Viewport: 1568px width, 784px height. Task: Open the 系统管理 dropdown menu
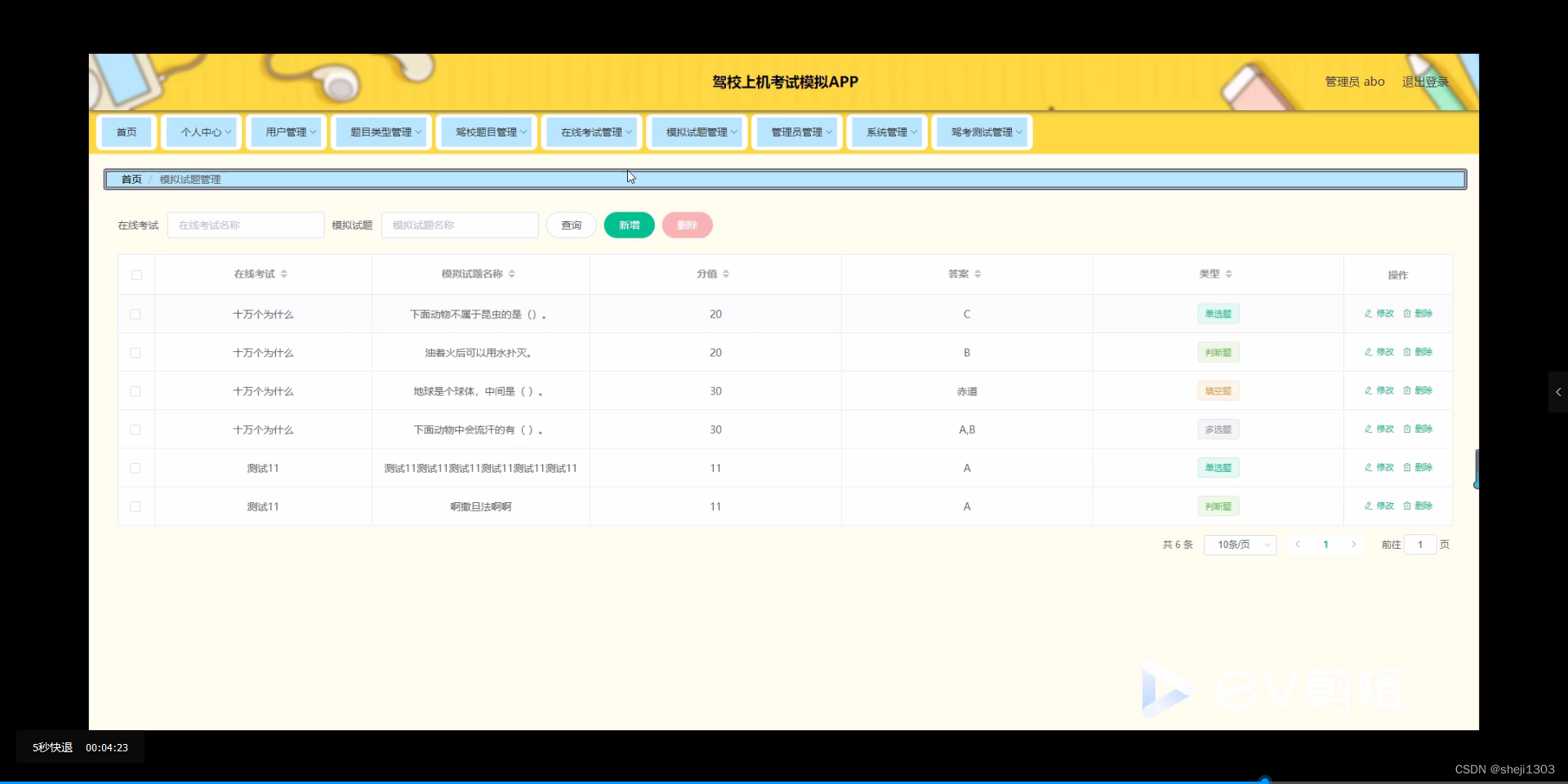[x=887, y=131]
